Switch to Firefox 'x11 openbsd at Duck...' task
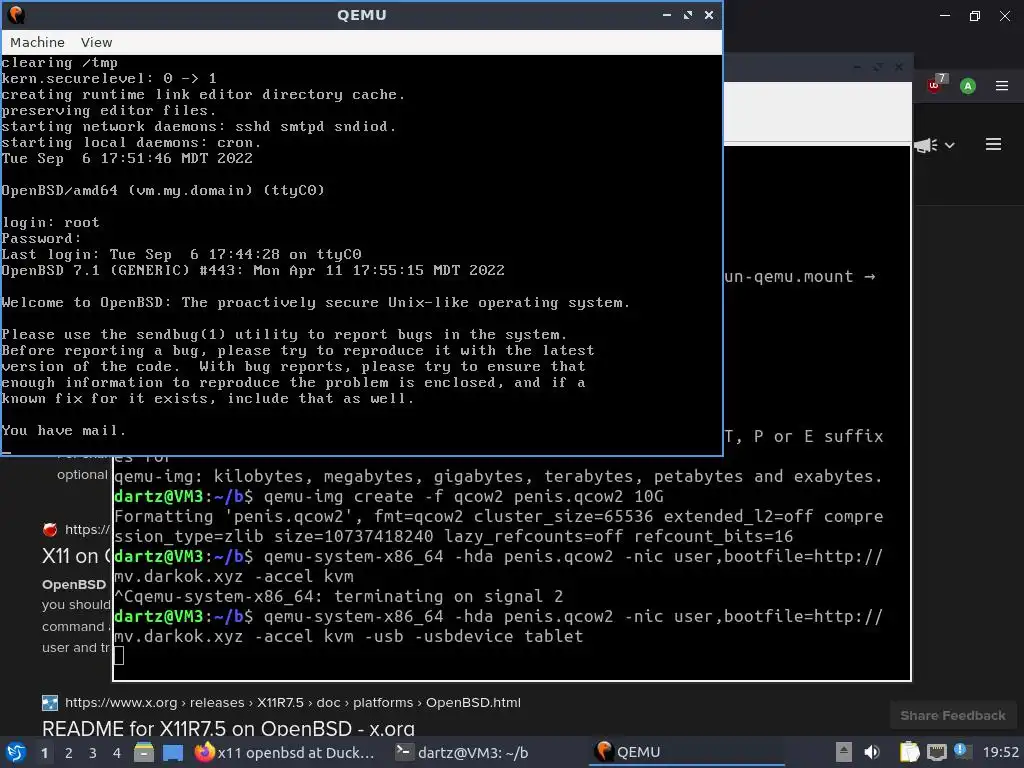Image resolution: width=1024 pixels, height=768 pixels. 285,752
